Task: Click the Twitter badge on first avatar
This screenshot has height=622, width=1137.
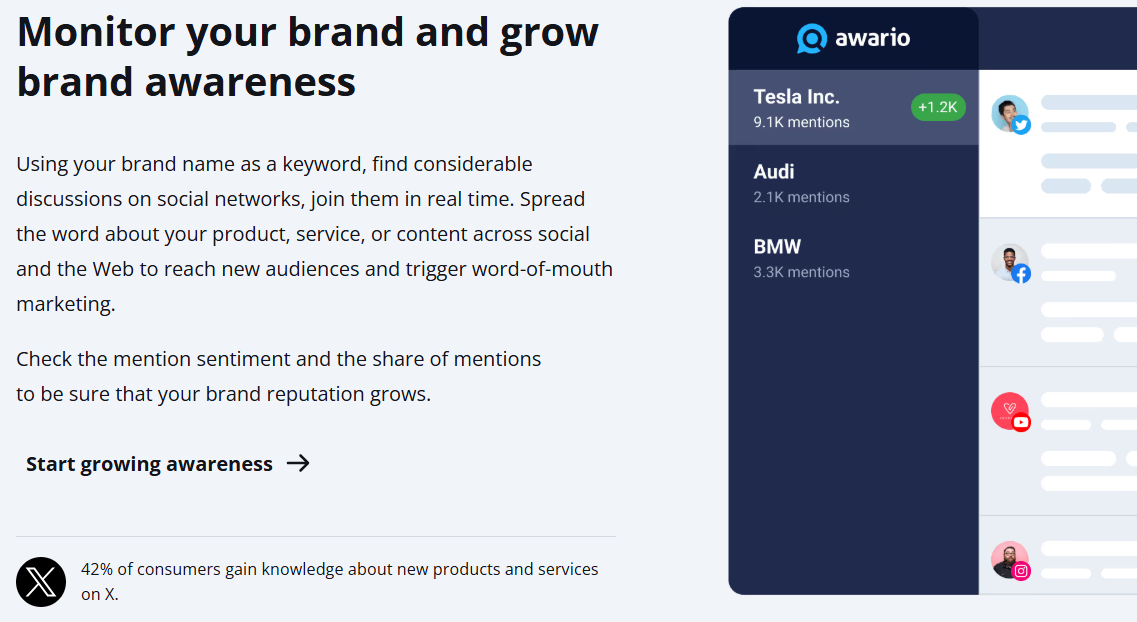Action: click(x=1022, y=125)
